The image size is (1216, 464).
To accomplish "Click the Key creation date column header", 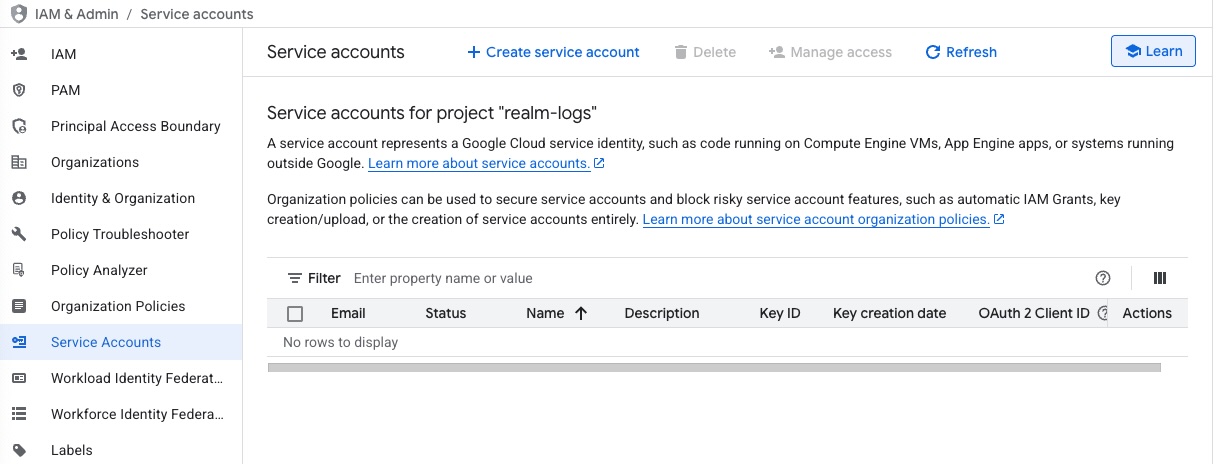I will tap(889, 313).
